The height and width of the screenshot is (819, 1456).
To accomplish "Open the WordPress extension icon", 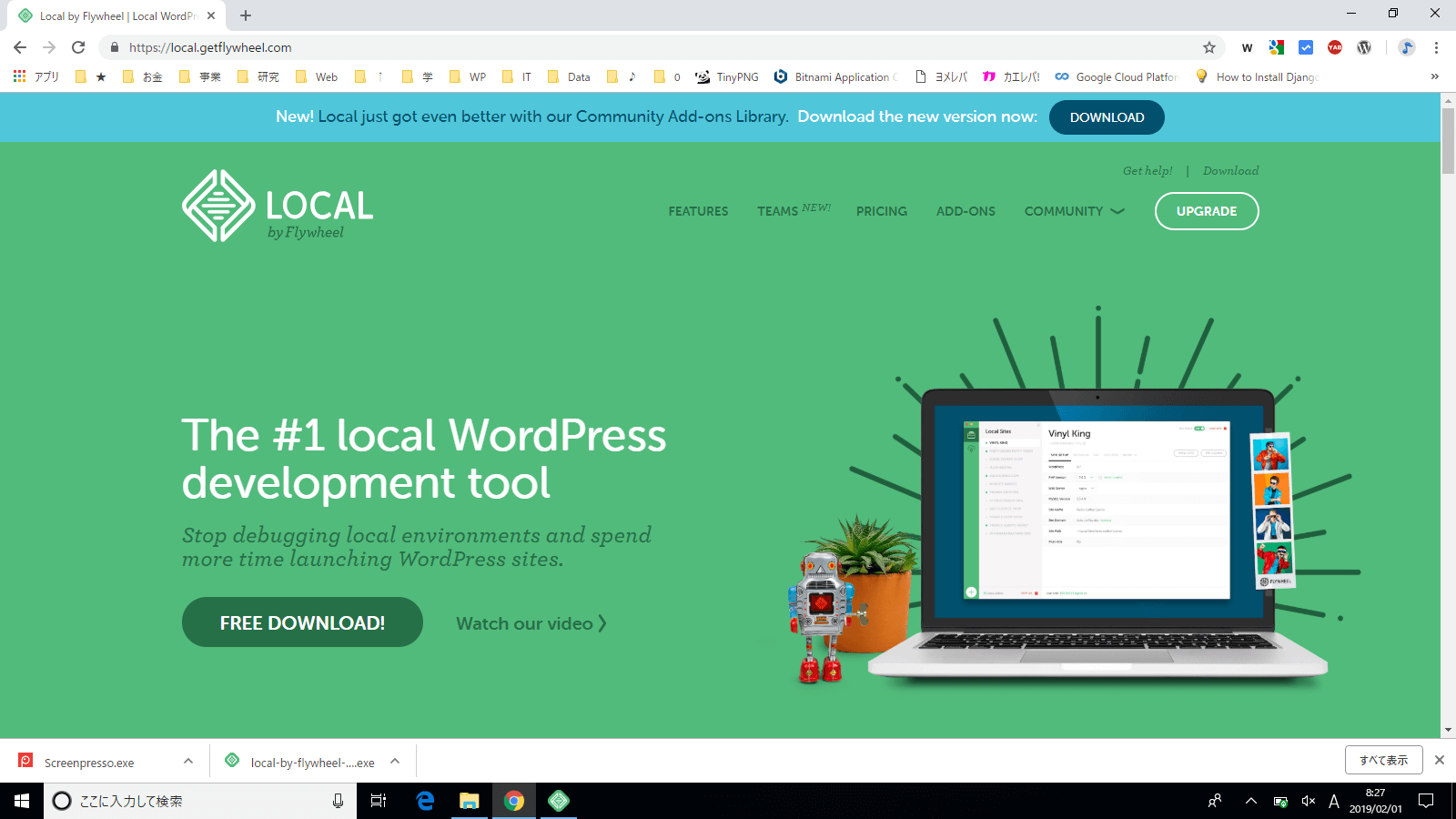I will 1363,47.
